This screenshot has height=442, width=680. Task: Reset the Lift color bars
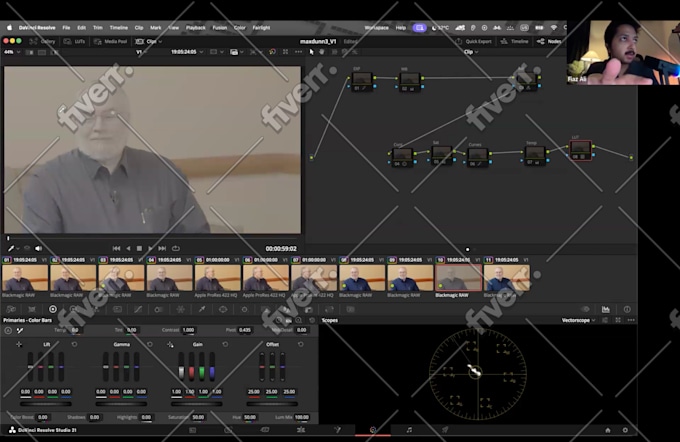click(x=75, y=344)
